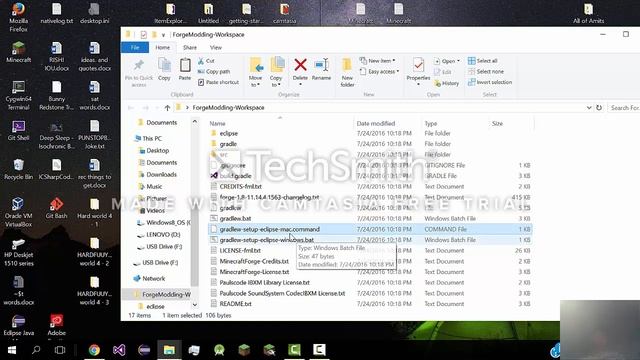This screenshot has height=360, width=640.
Task: Open Easy access dropdown
Action: pos(379,71)
